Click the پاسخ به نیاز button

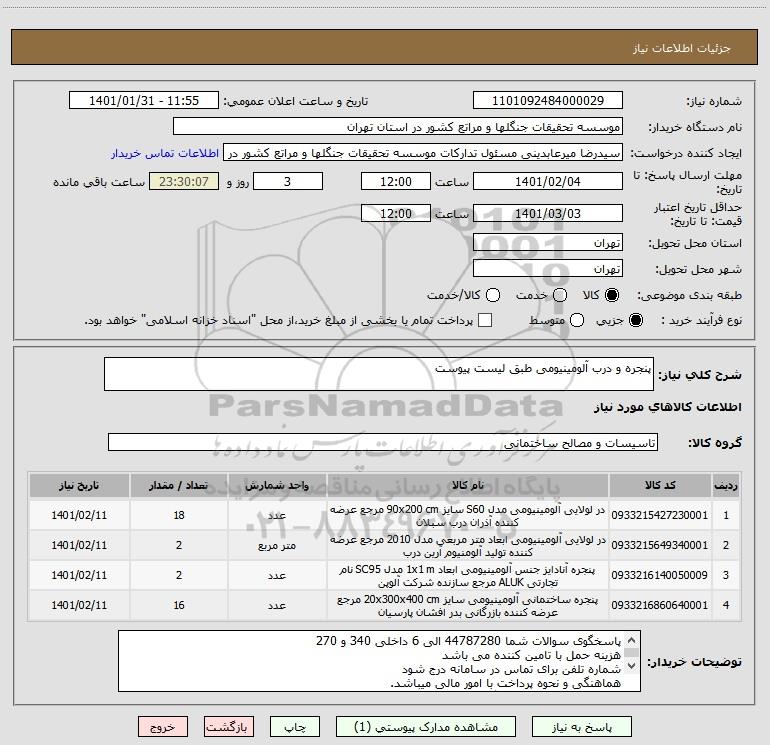coord(581,727)
